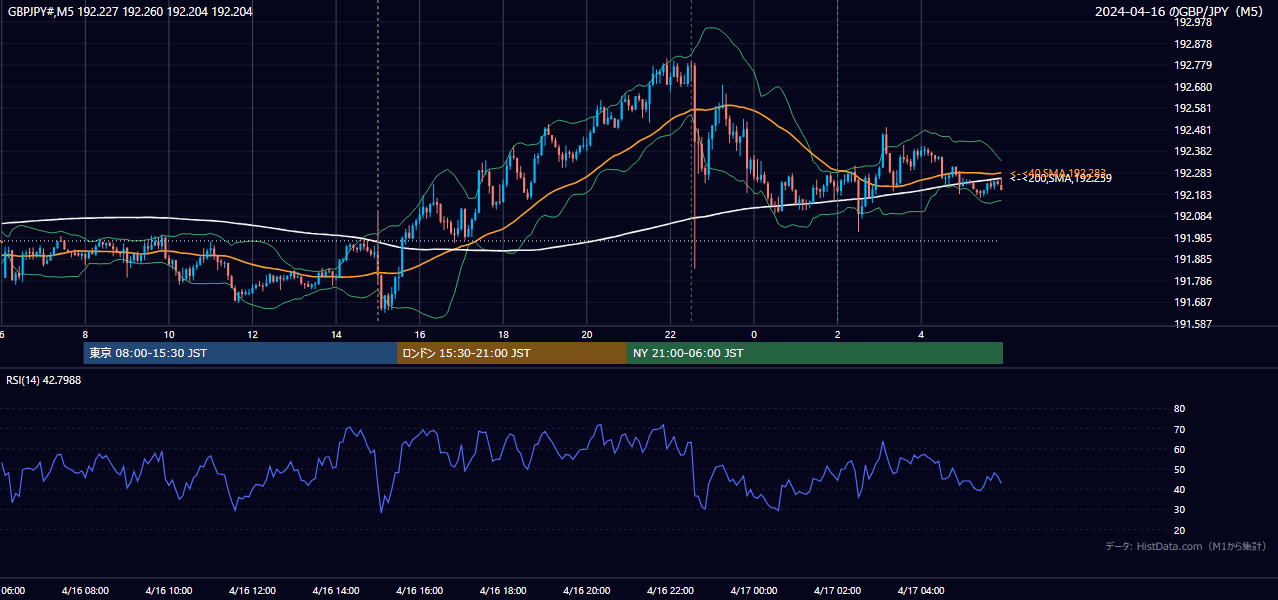Click the 191.885 price axis label
The height and width of the screenshot is (600, 1278).
click(x=1193, y=260)
